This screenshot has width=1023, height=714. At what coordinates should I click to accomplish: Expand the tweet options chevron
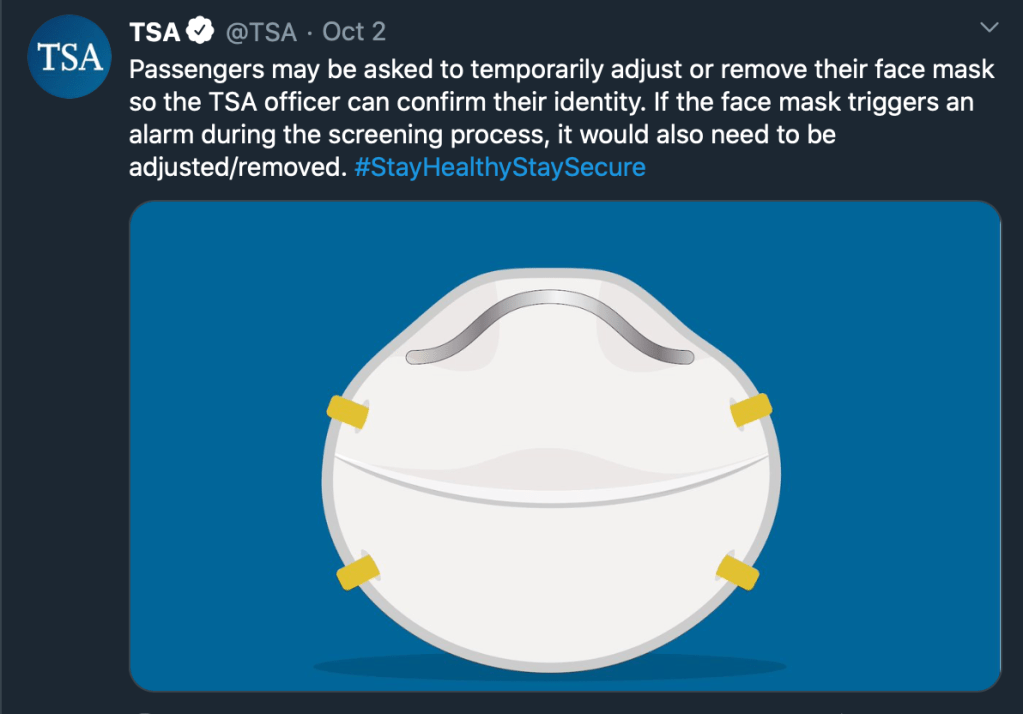click(x=989, y=27)
